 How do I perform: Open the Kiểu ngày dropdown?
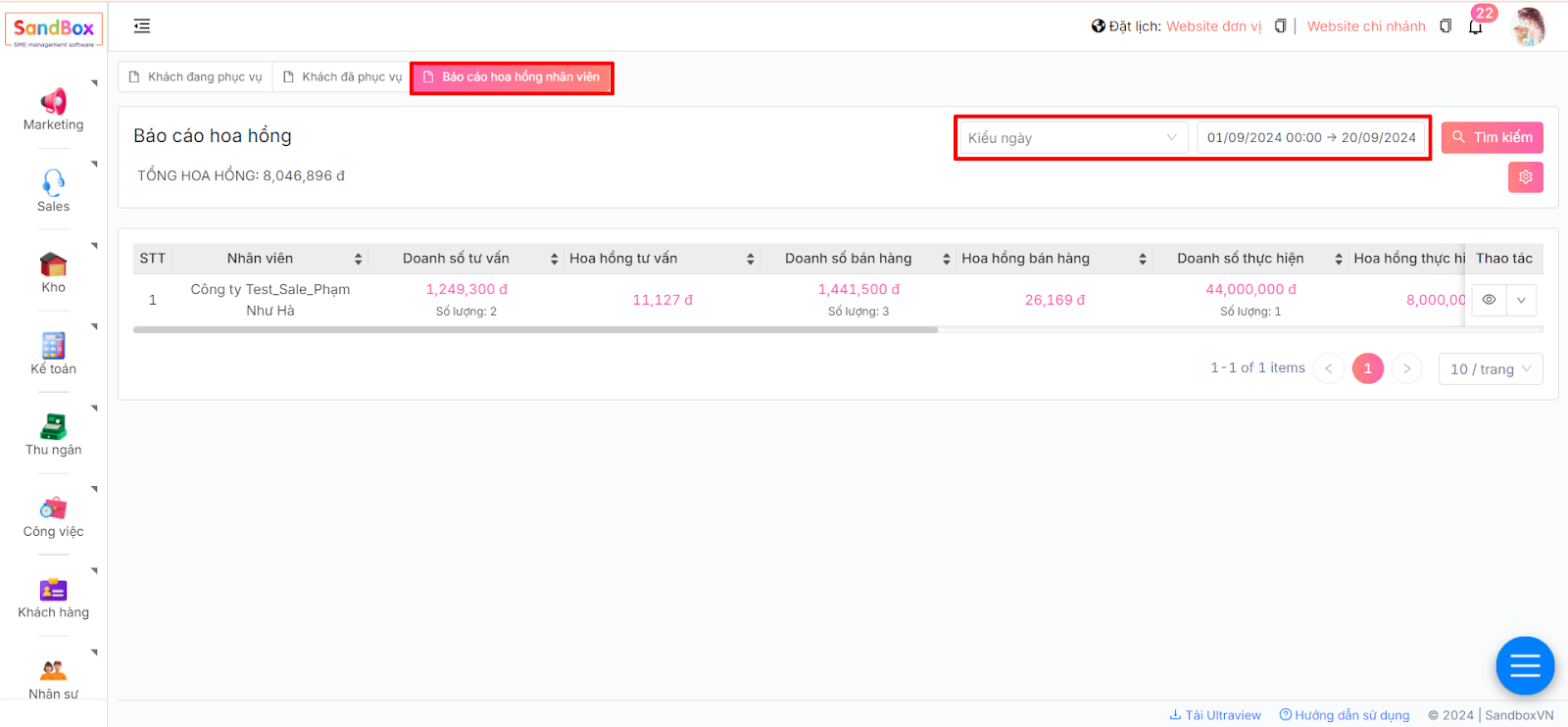point(1072,138)
